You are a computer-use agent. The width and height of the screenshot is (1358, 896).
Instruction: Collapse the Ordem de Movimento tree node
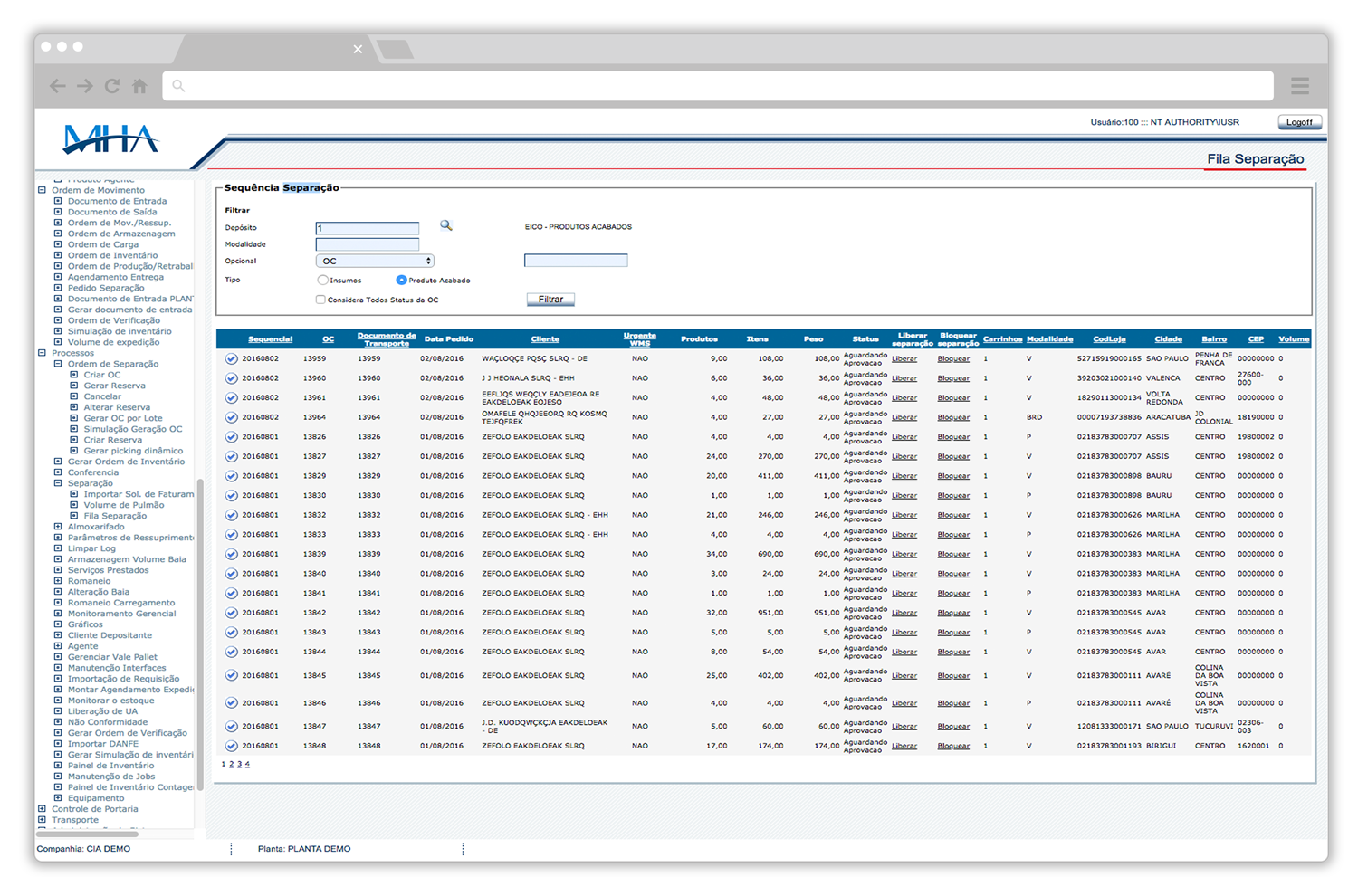click(x=42, y=190)
